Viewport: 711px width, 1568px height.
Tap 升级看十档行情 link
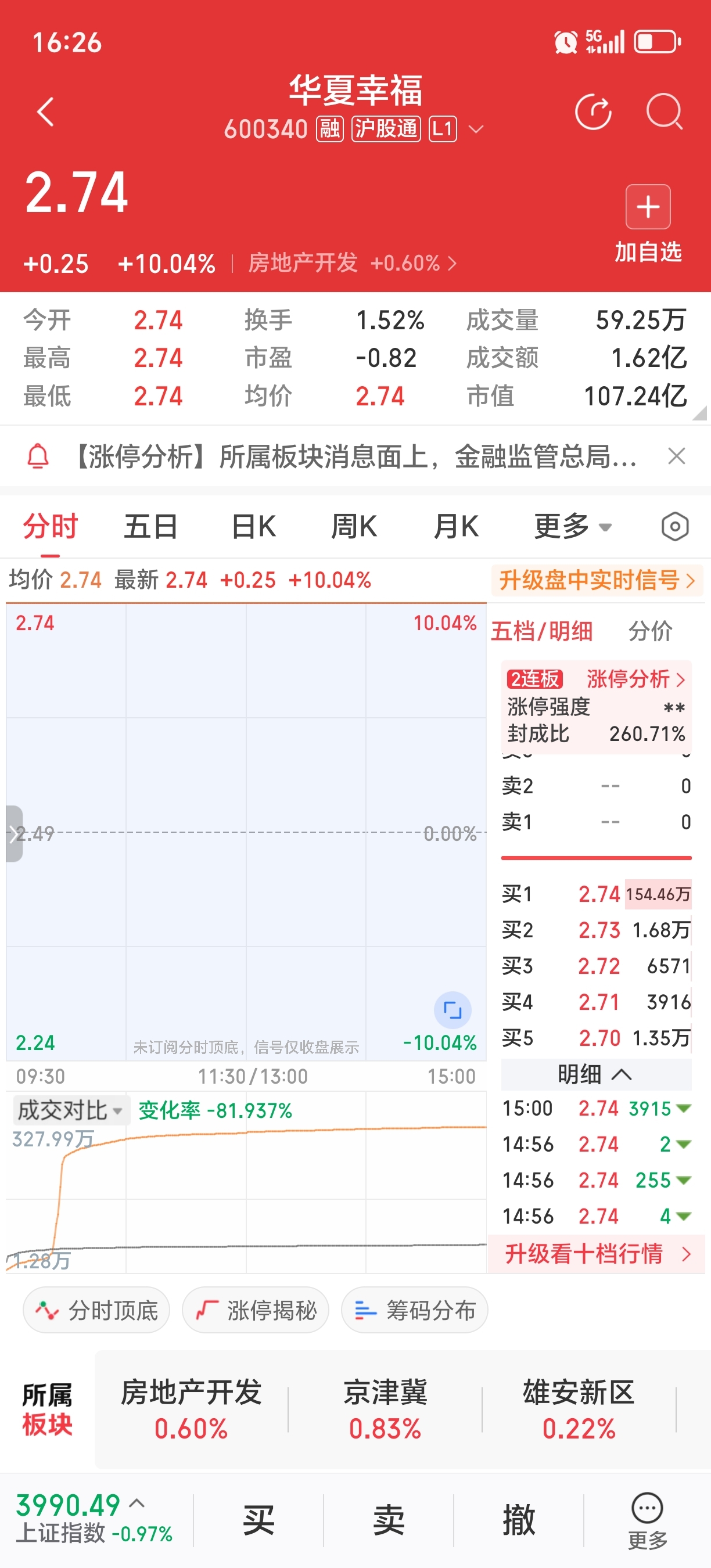[597, 1254]
